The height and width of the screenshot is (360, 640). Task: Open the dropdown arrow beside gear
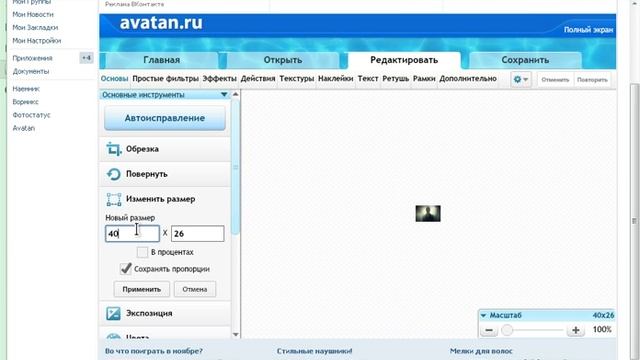tap(526, 80)
